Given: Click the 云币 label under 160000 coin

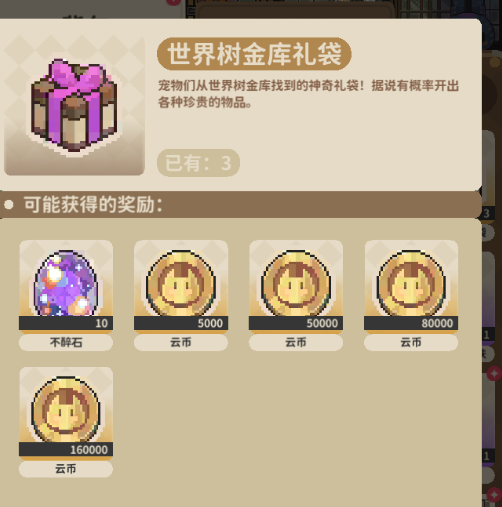Looking at the screenshot, I should point(66,469).
